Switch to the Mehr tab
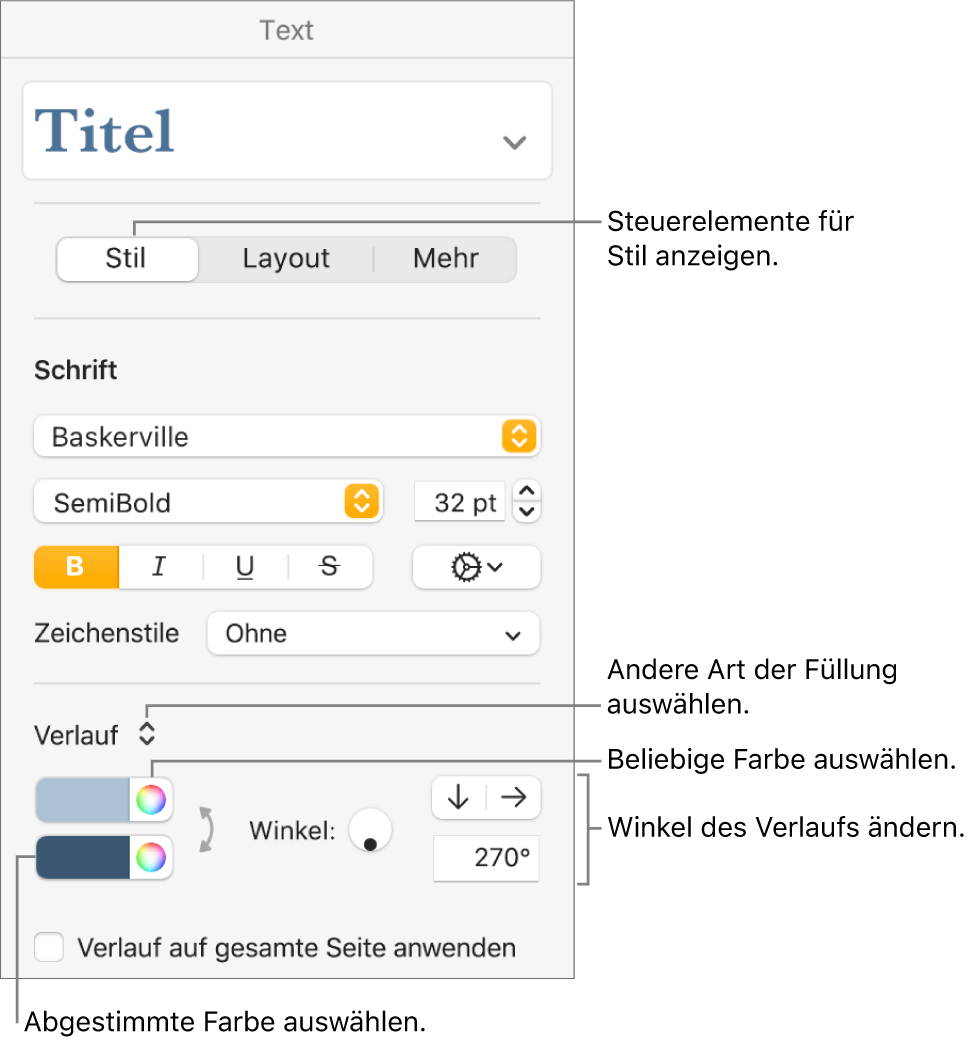 (x=446, y=259)
